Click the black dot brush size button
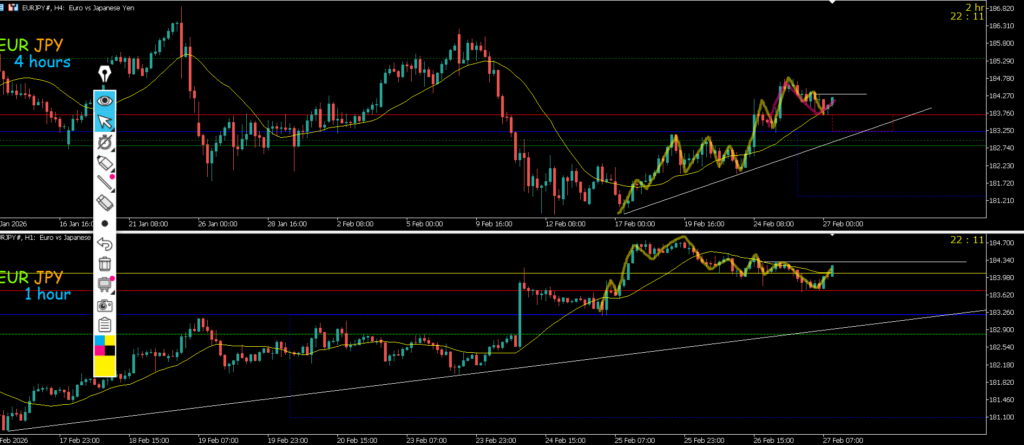1024x445 pixels. (104, 224)
